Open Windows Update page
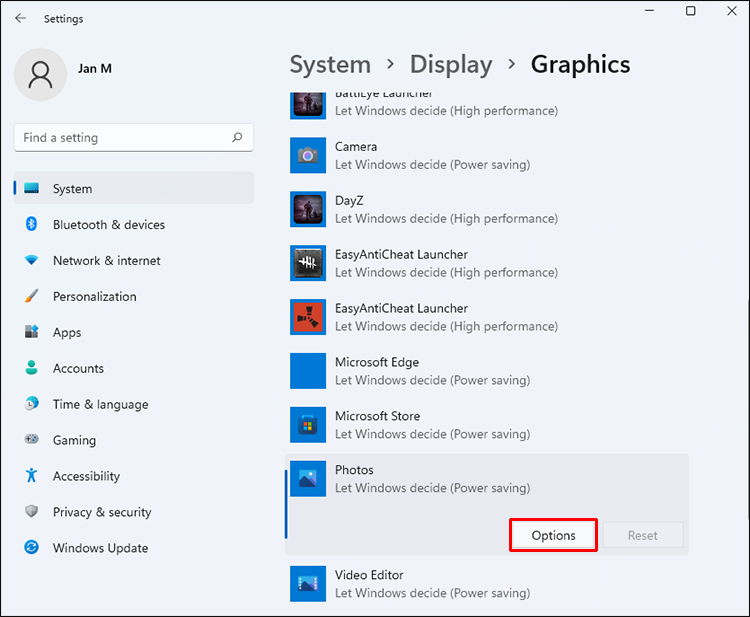This screenshot has width=750, height=617. click(x=134, y=548)
